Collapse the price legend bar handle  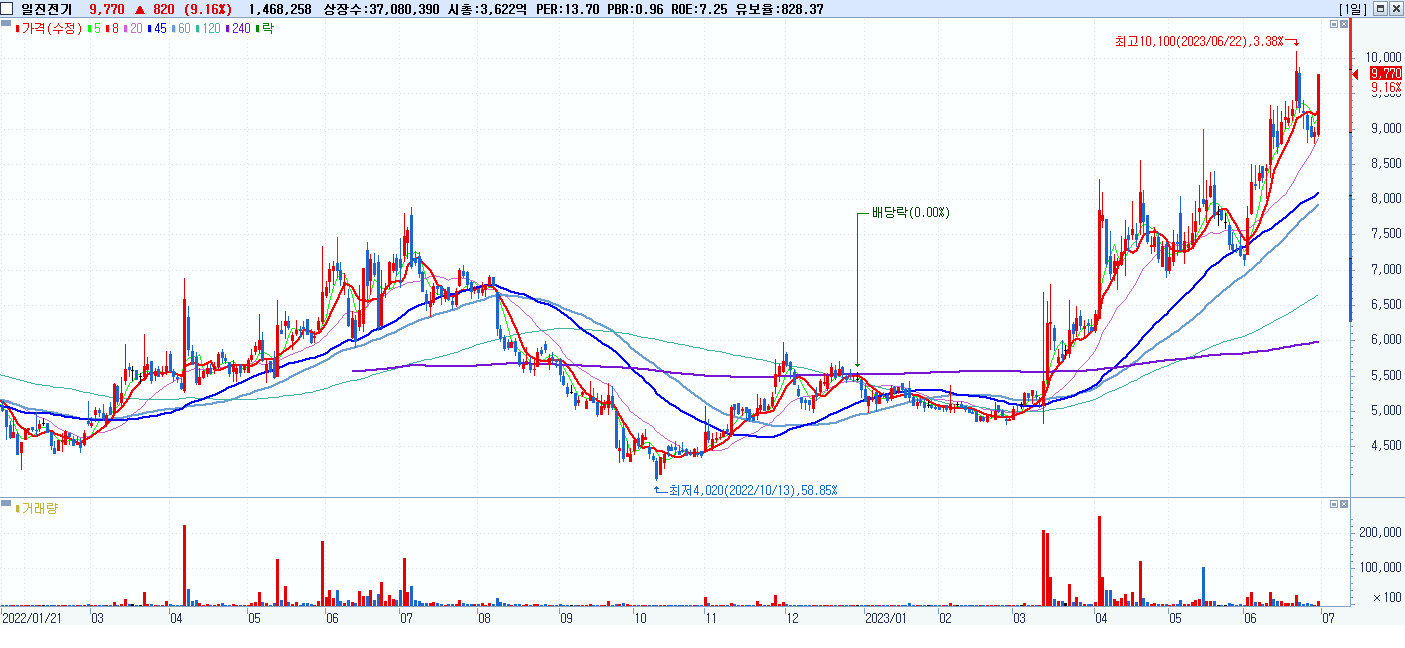point(5,24)
